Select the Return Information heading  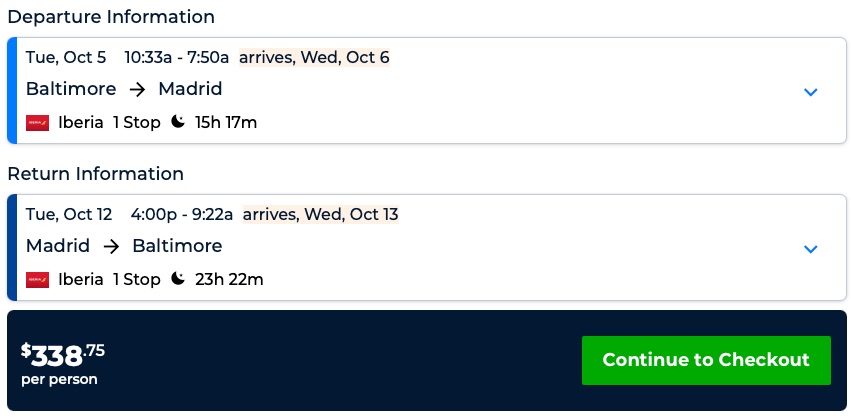(95, 174)
